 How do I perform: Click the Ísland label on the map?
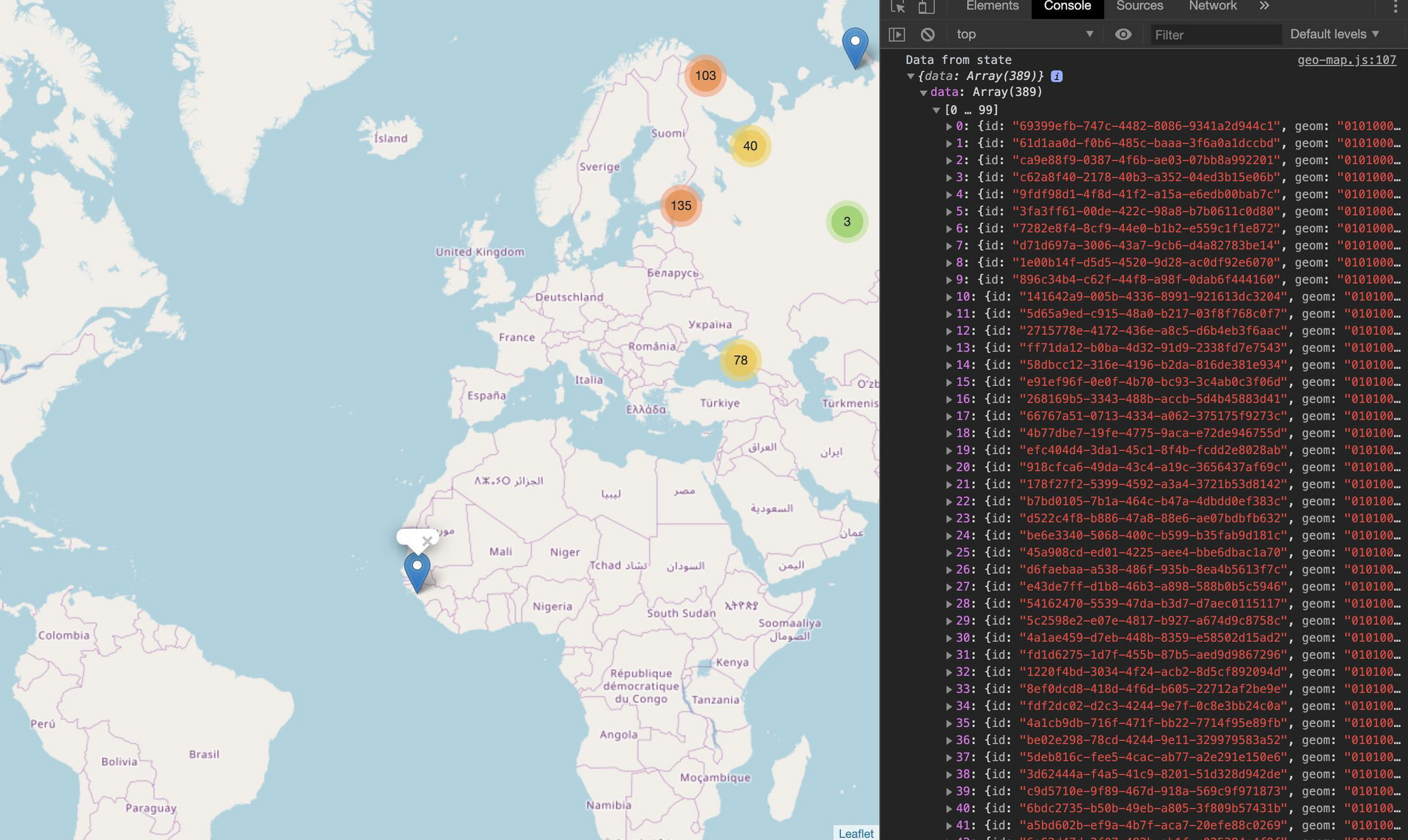(390, 138)
